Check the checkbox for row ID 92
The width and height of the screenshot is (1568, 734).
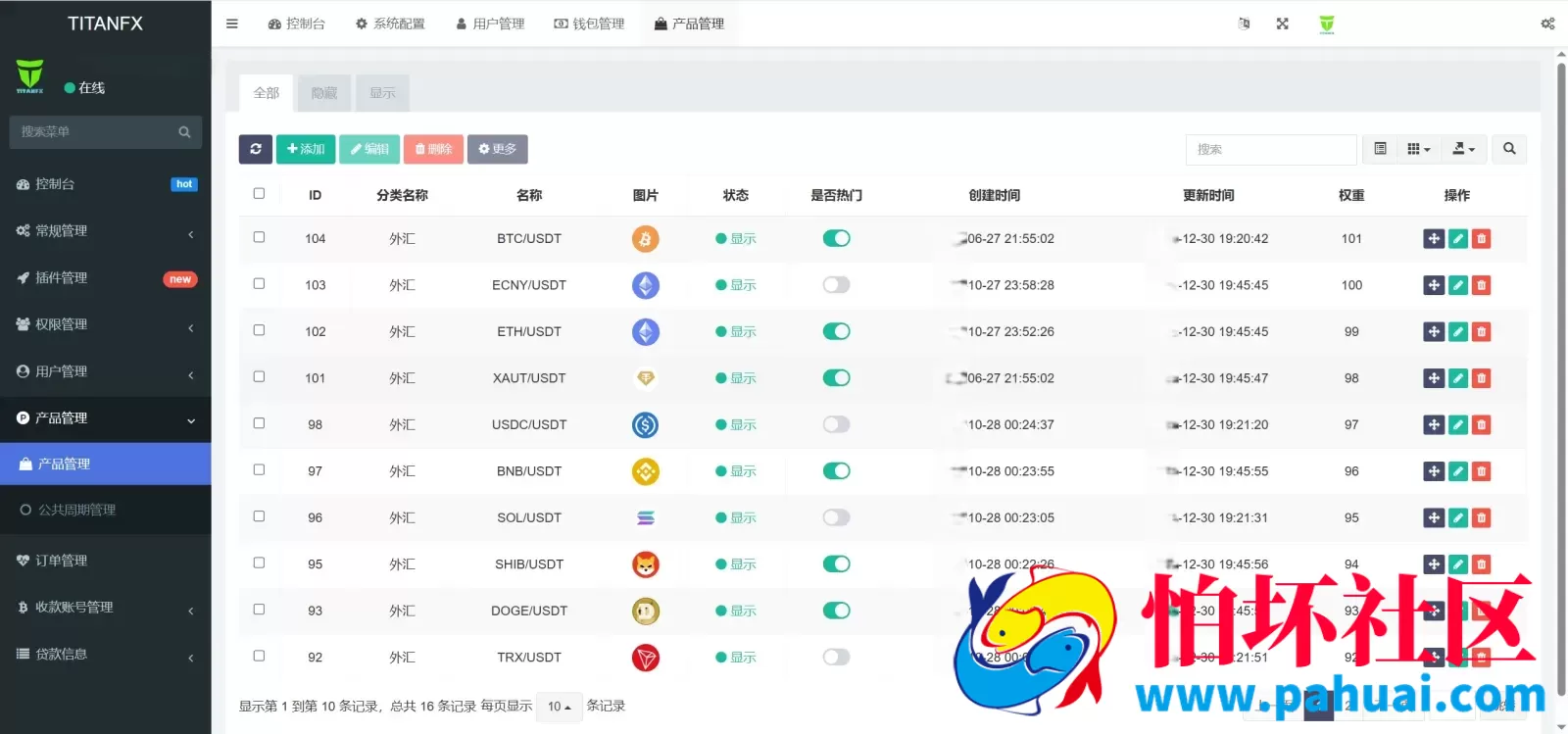tap(259, 656)
